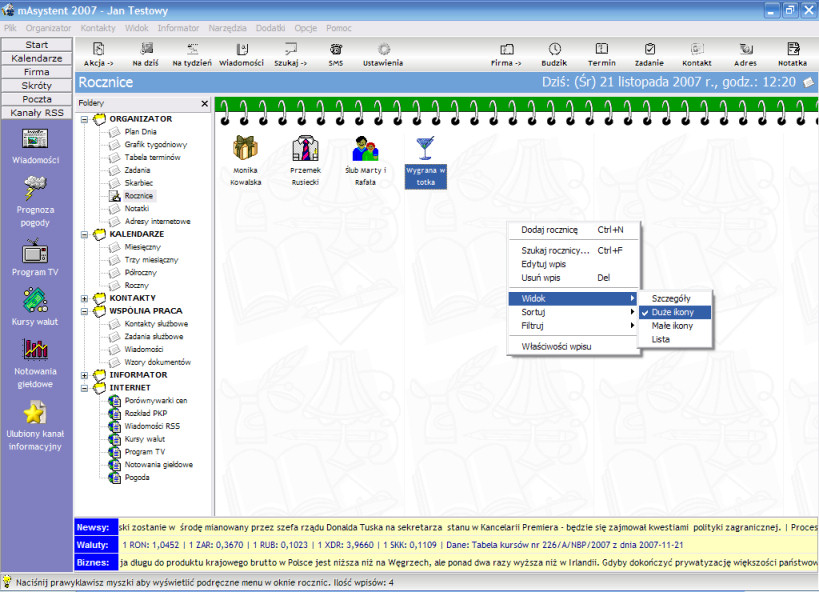Collapse the INTERNET tree node
819x592 pixels.
[x=84, y=388]
